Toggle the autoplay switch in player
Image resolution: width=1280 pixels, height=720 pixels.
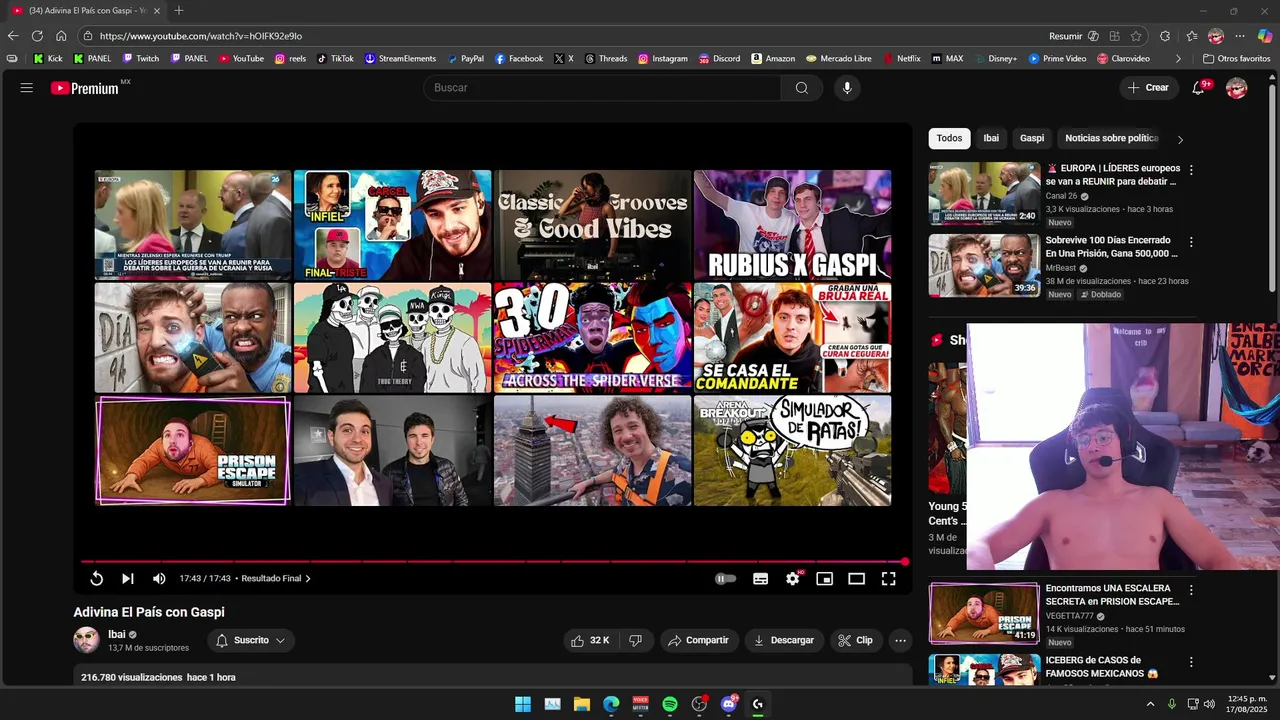[726, 579]
